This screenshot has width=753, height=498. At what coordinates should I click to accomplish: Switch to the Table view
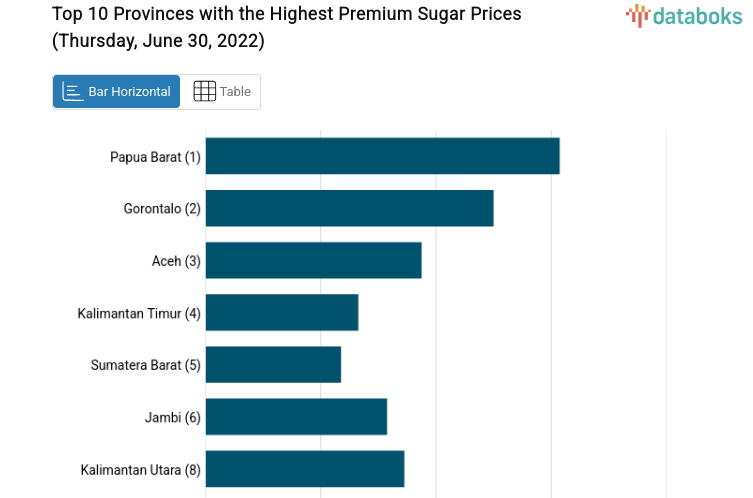221,92
